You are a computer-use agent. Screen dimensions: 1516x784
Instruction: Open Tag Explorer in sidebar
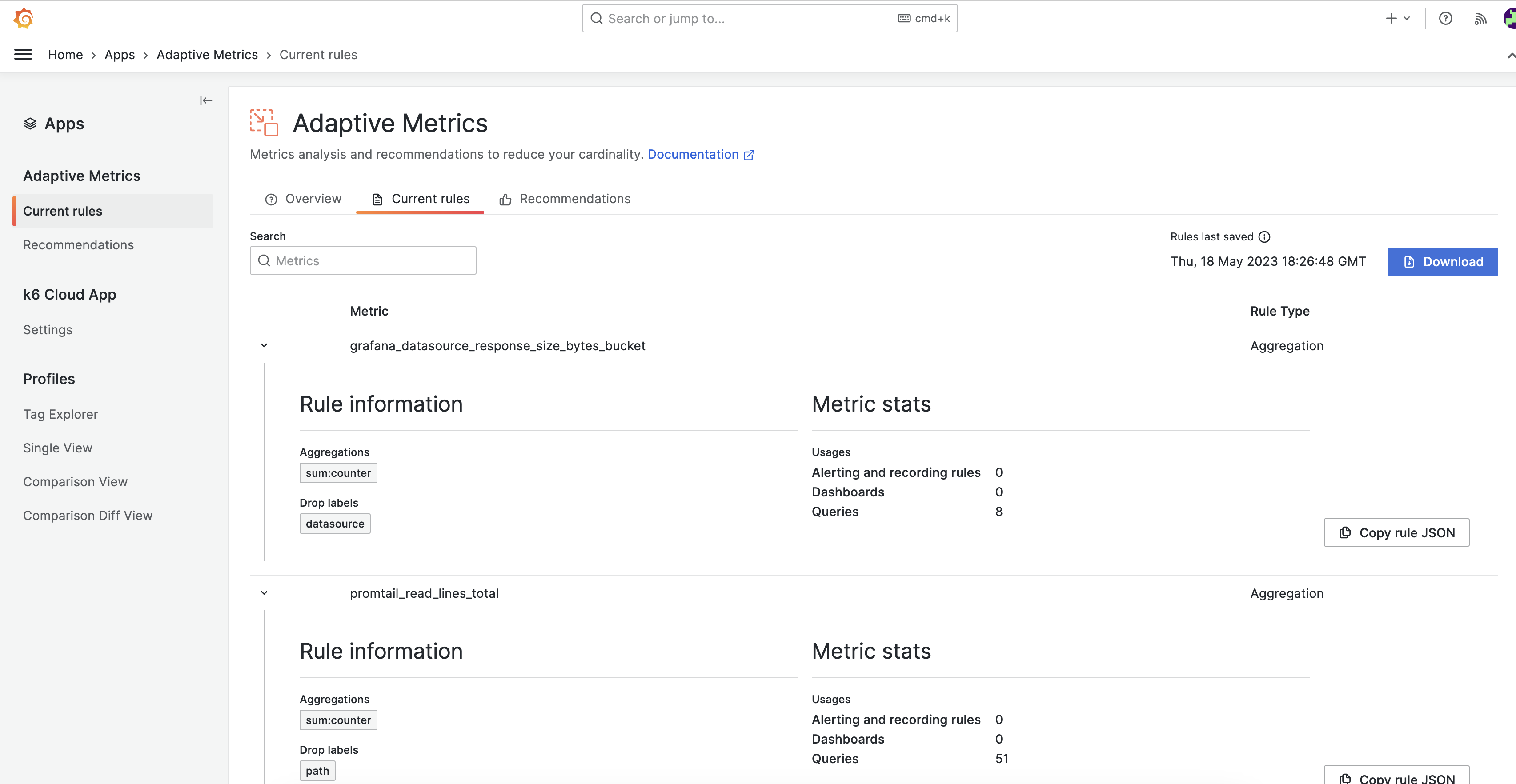point(60,414)
